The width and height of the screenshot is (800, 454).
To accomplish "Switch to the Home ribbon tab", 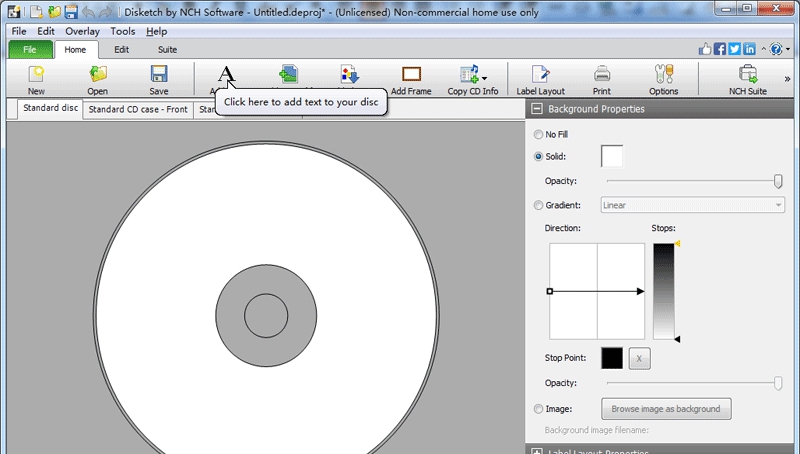I will [x=75, y=49].
